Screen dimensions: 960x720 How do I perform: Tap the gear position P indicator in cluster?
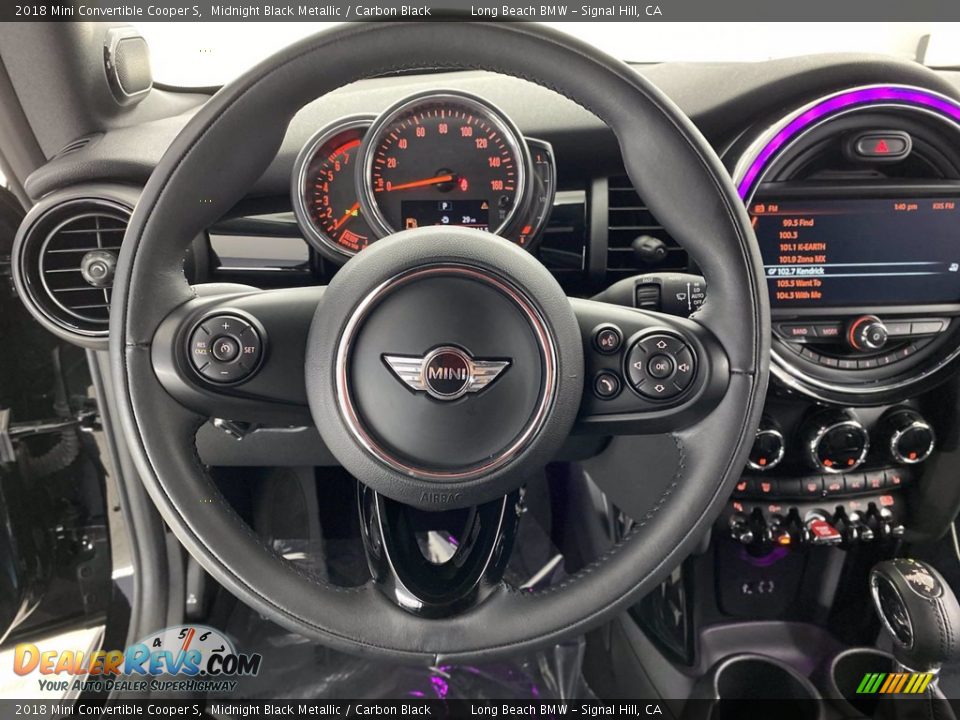tap(444, 206)
